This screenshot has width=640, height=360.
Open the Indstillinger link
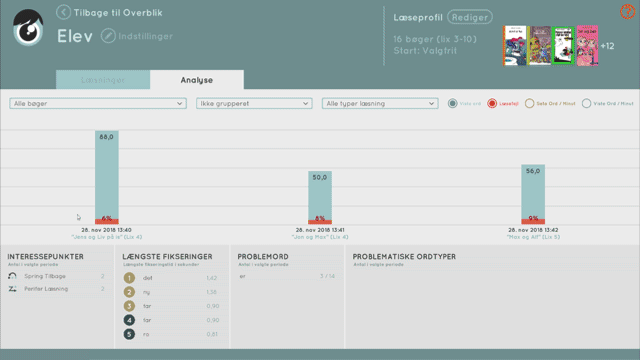(x=145, y=36)
